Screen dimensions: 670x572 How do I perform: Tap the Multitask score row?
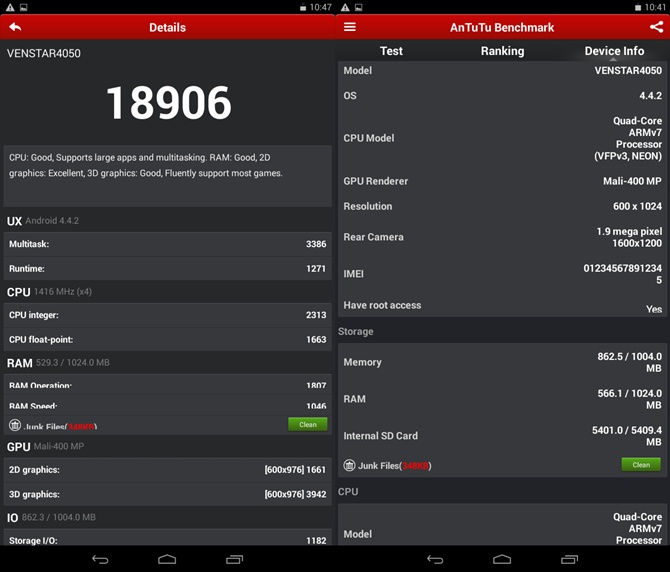[x=168, y=244]
